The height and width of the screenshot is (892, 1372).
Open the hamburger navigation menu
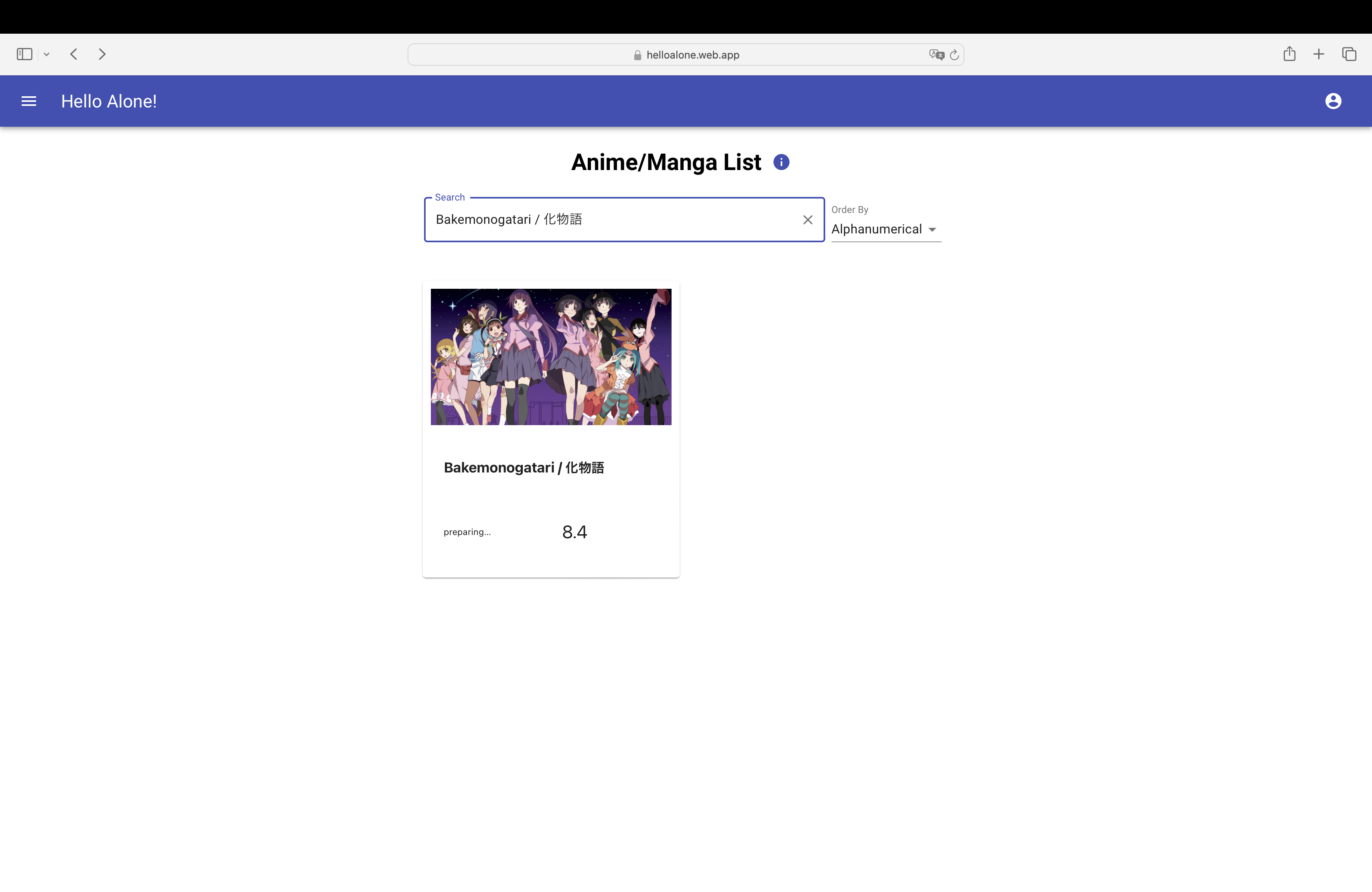point(29,101)
